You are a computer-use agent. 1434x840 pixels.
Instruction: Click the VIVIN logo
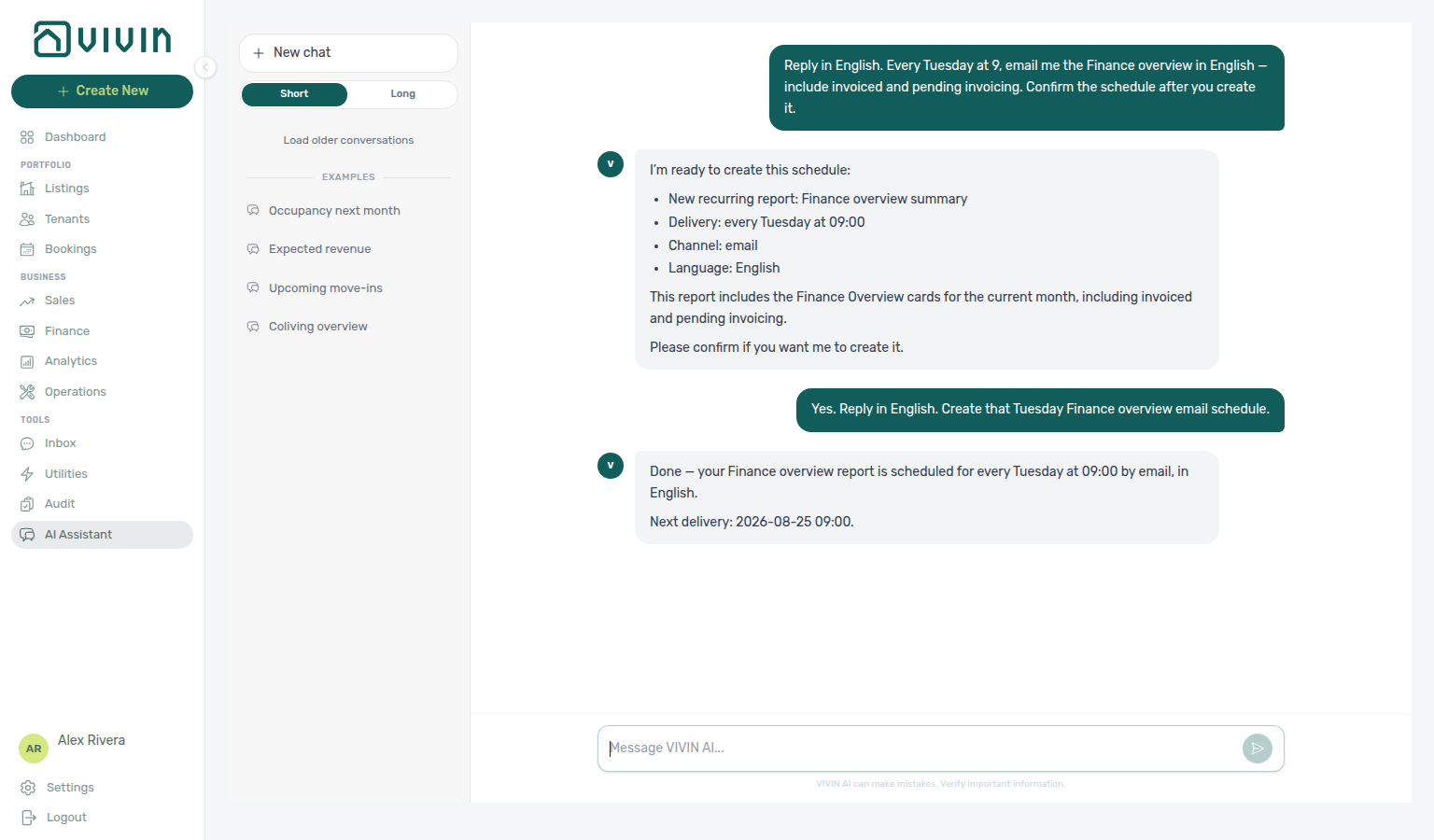point(103,39)
